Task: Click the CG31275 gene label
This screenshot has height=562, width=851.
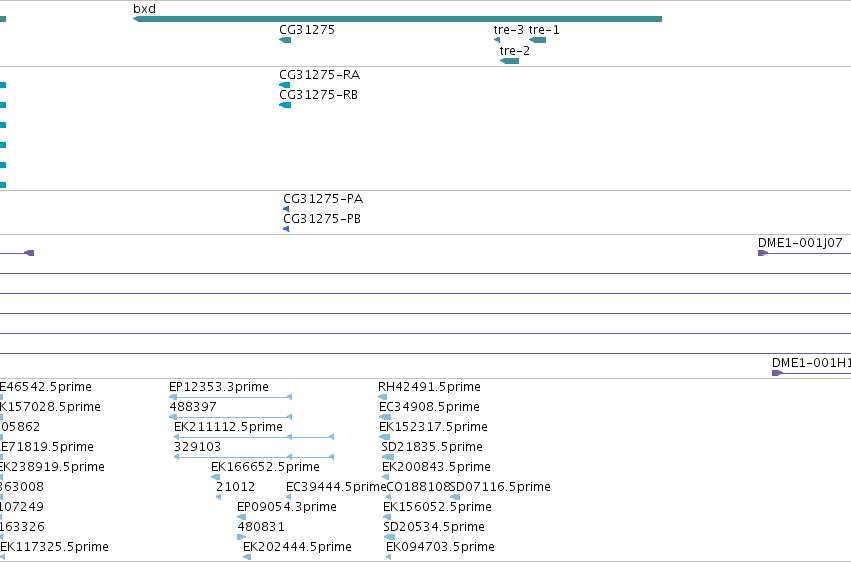Action: point(307,30)
